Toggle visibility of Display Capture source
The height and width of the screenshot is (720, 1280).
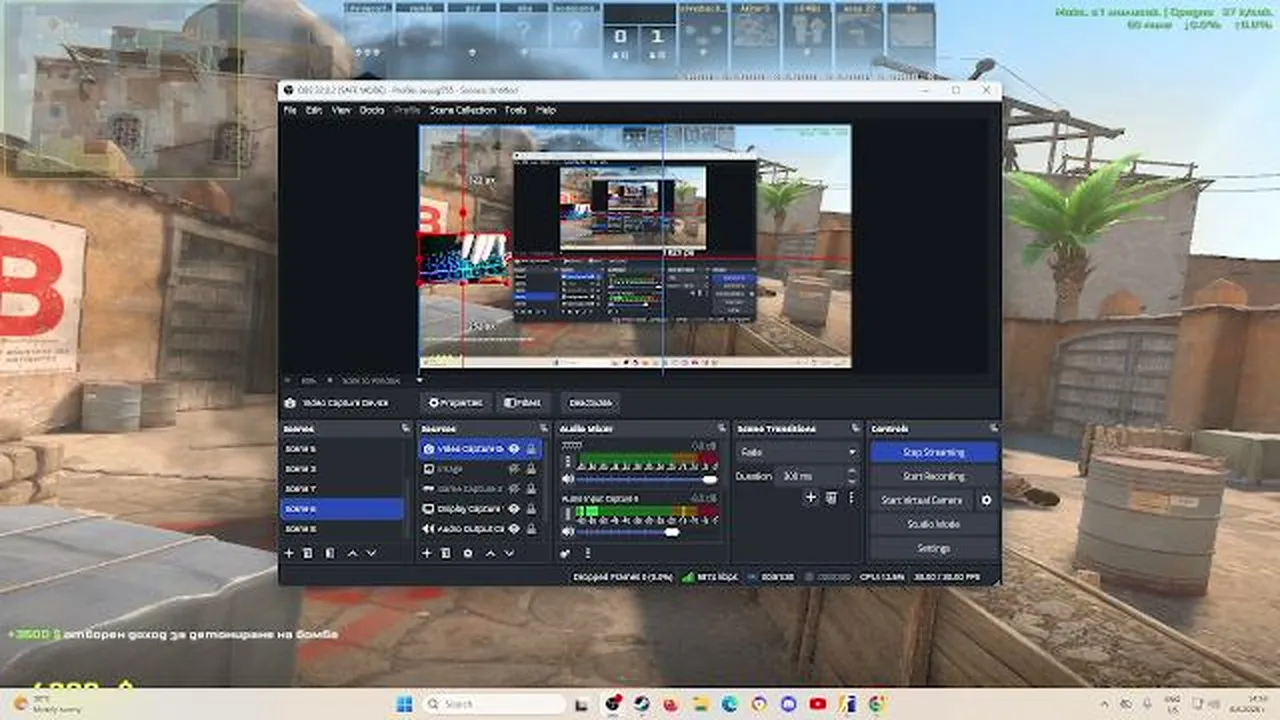(x=514, y=509)
